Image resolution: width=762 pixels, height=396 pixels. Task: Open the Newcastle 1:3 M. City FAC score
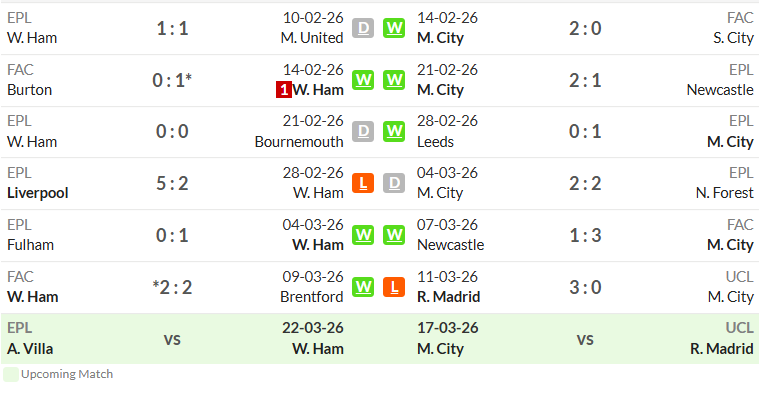[x=585, y=236]
